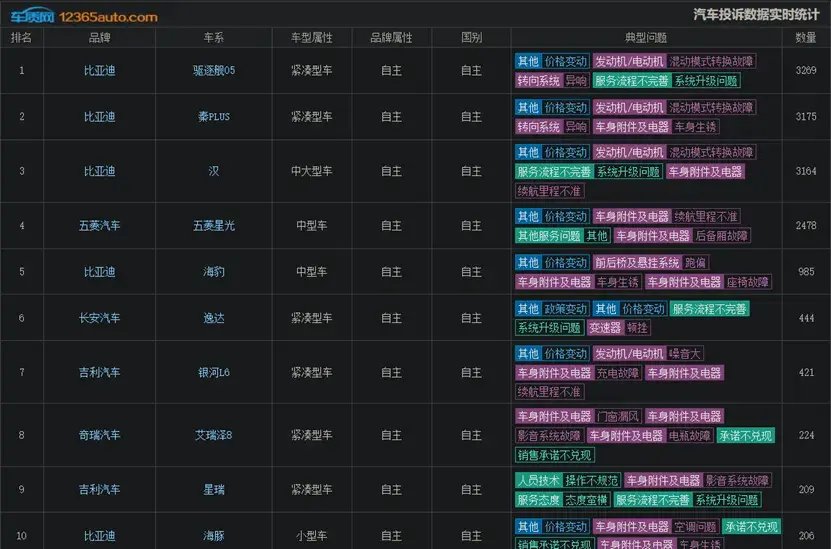Open the 海豹 car series link
The image size is (831, 549).
(214, 272)
